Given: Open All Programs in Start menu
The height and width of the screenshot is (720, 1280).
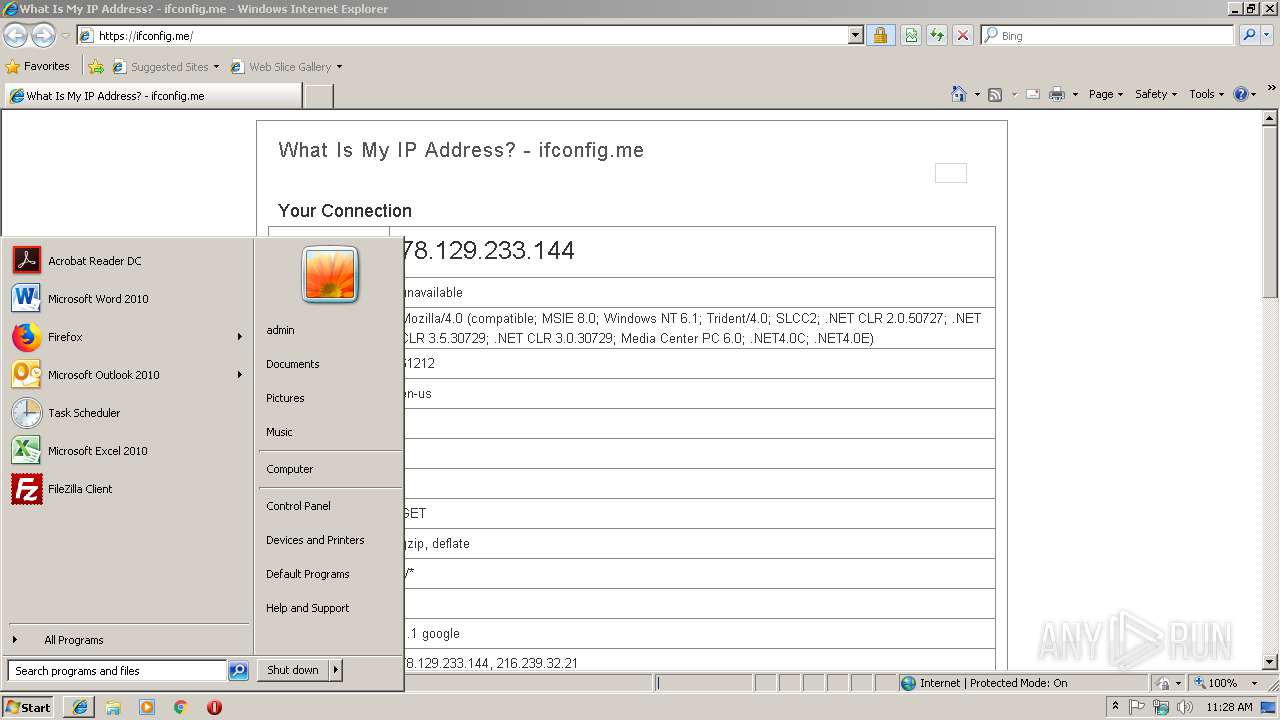Looking at the screenshot, I should click(126, 640).
